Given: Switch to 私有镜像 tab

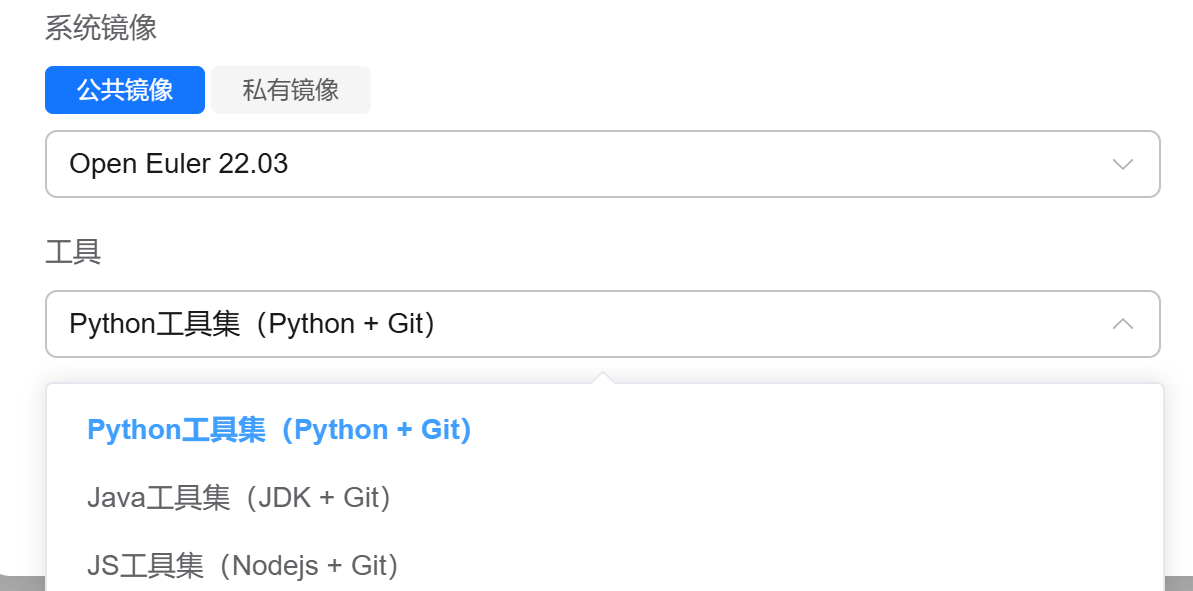Looking at the screenshot, I should coord(291,90).
